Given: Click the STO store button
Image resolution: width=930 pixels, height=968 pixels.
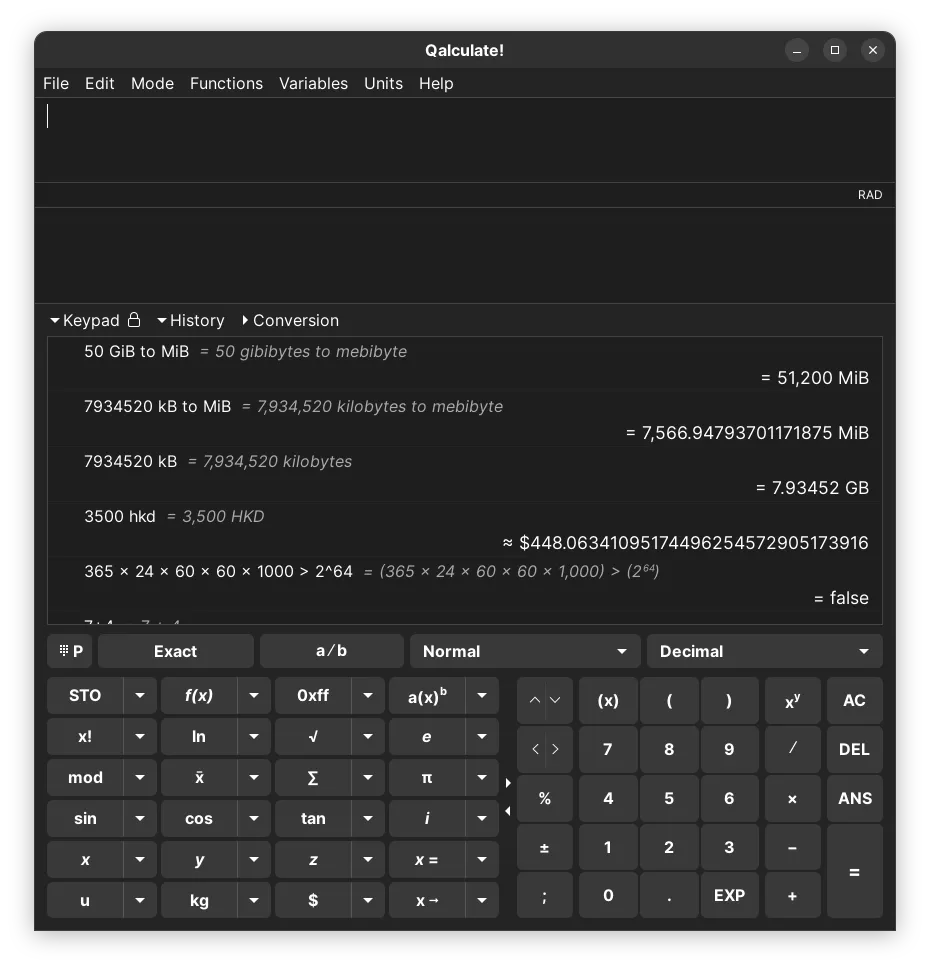Looking at the screenshot, I should pyautogui.click(x=85, y=696).
